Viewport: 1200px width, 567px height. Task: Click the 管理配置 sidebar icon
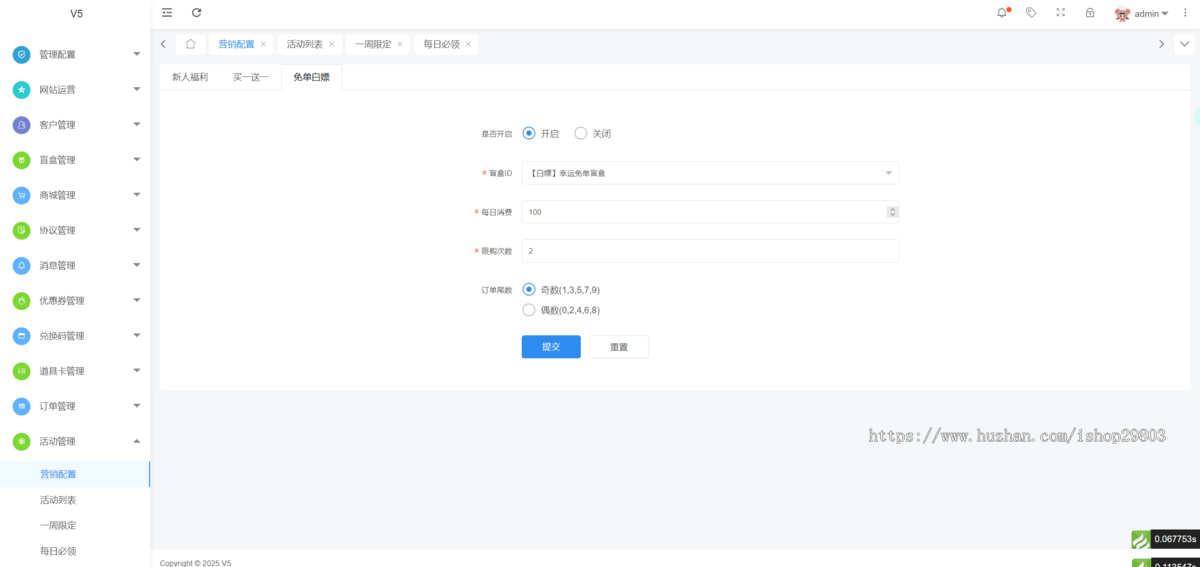(21, 54)
